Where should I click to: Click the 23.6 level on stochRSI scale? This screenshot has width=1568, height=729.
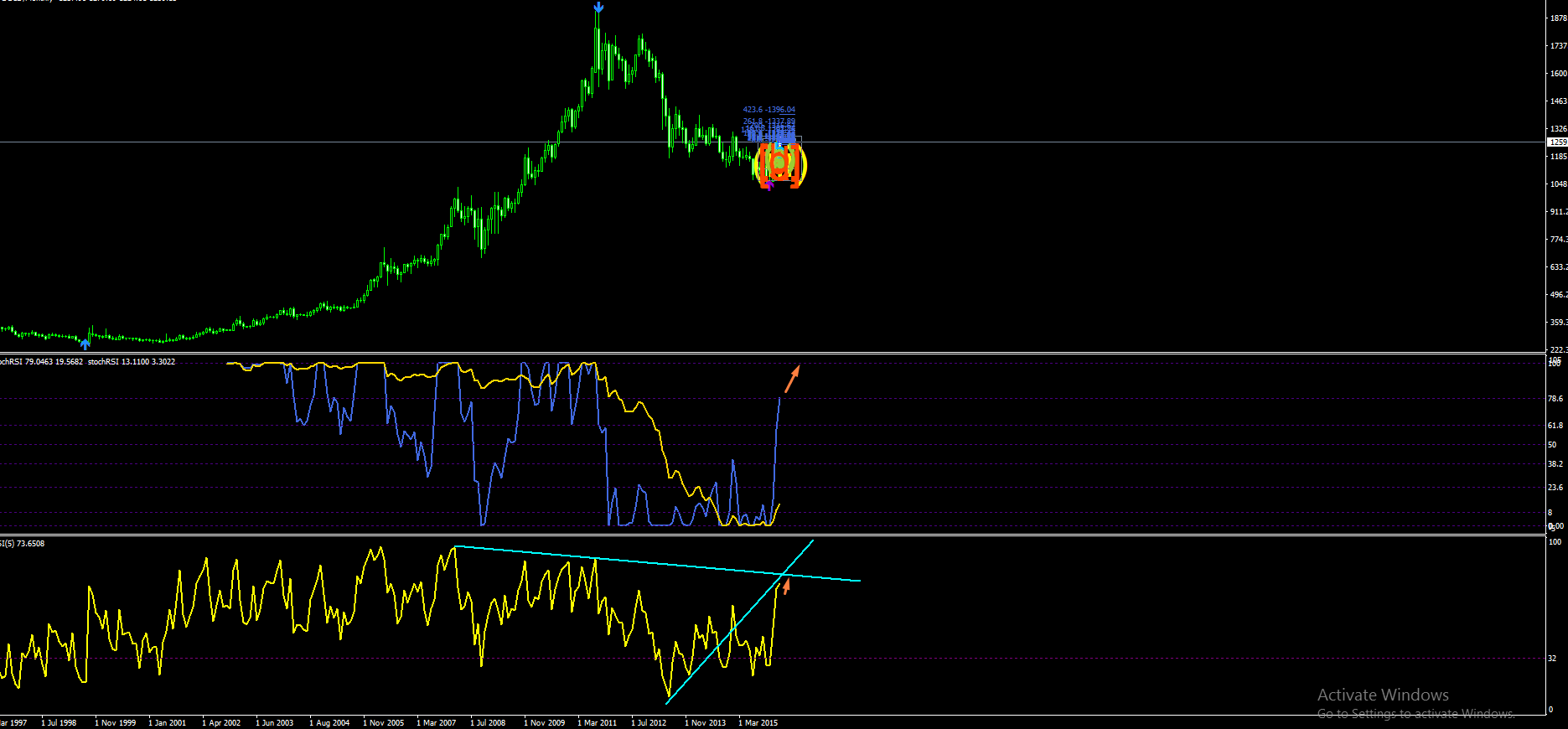[1555, 488]
